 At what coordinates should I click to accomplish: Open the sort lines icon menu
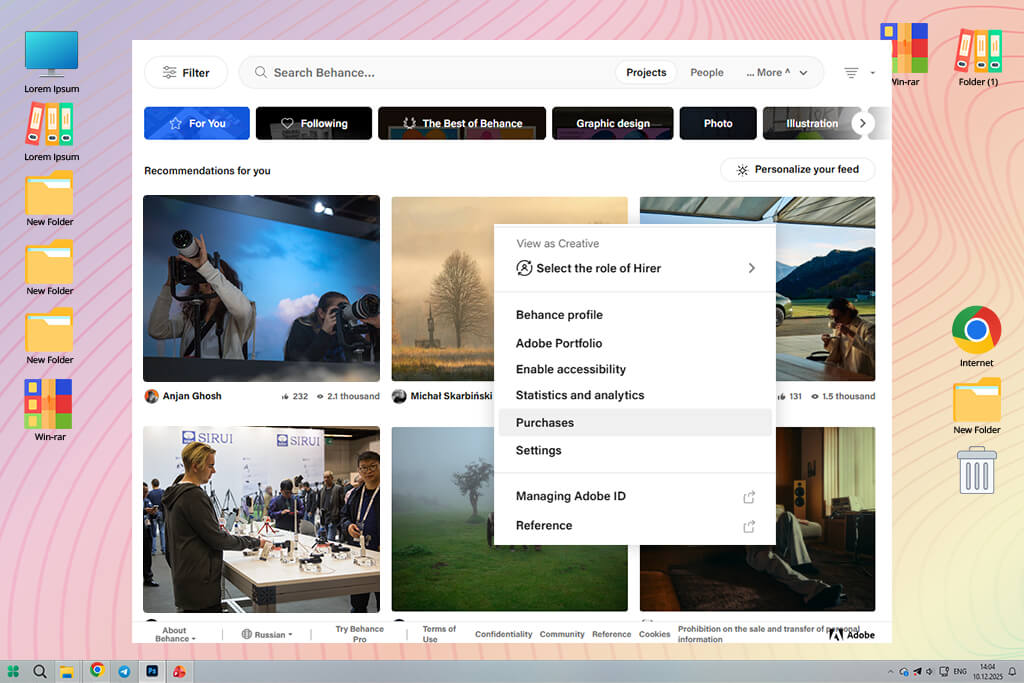851,72
